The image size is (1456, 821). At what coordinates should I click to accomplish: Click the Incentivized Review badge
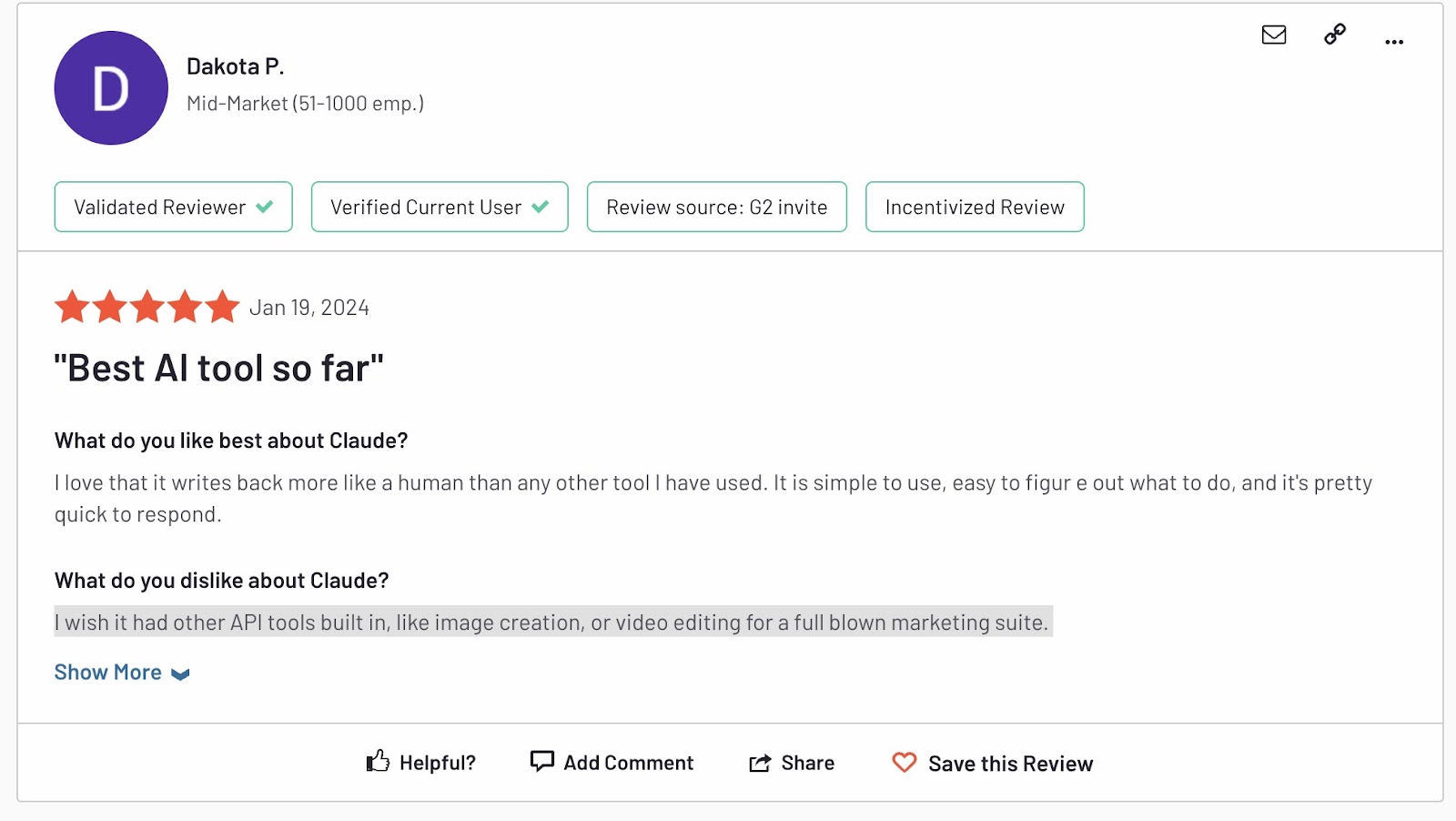point(975,207)
